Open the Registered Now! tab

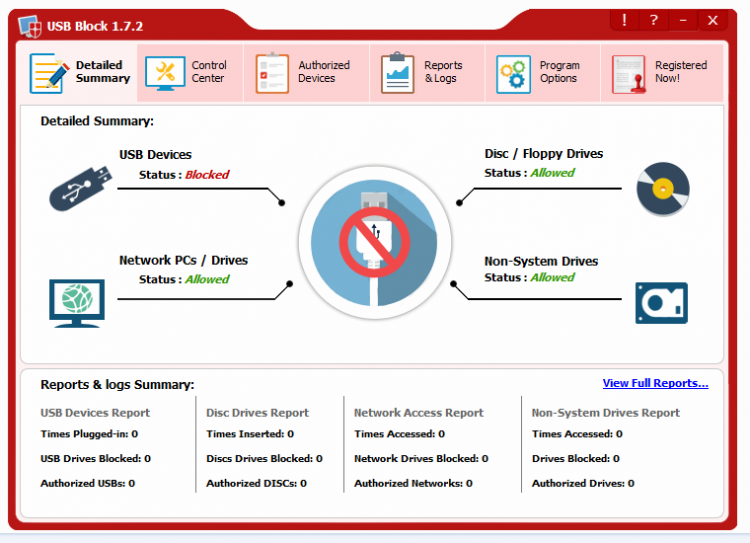click(x=662, y=73)
